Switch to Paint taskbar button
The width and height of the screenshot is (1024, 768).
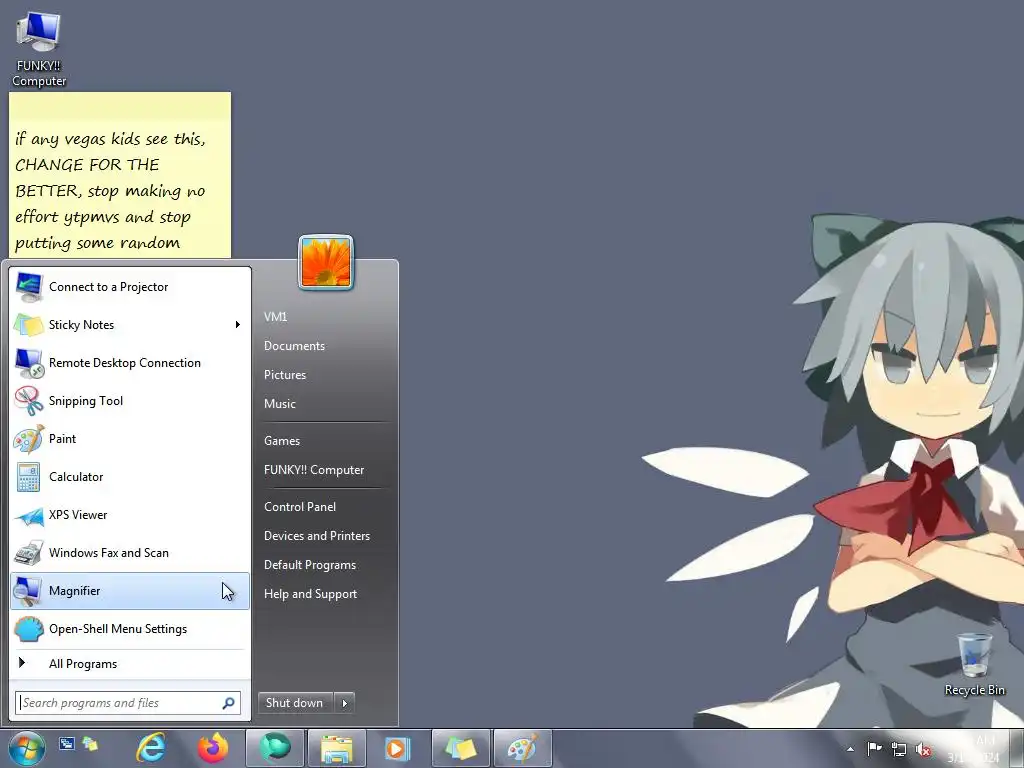coord(522,748)
